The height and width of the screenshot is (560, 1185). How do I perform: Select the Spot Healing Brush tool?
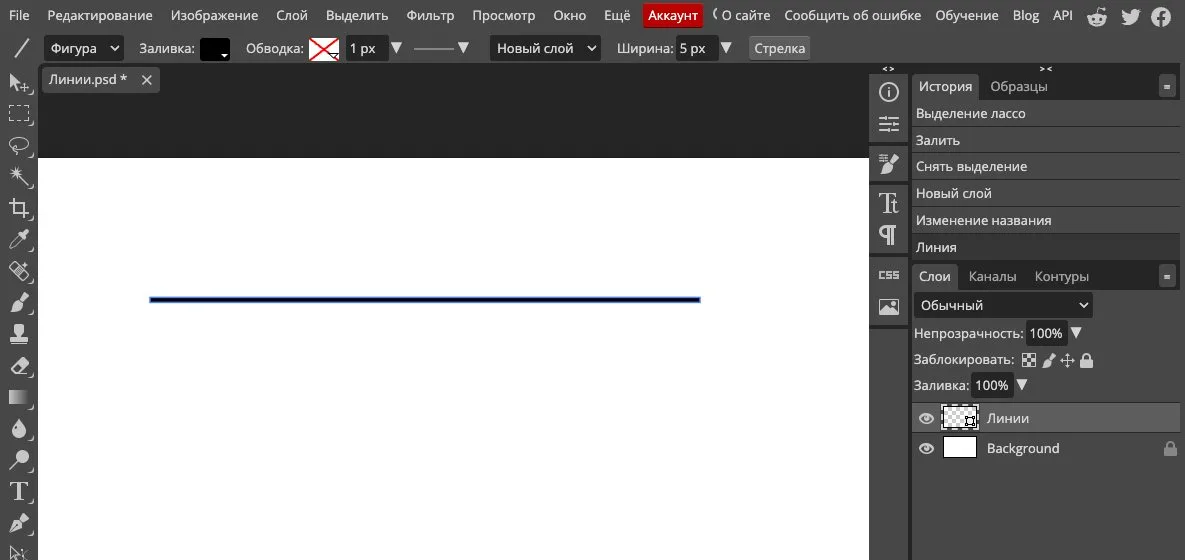[18, 271]
